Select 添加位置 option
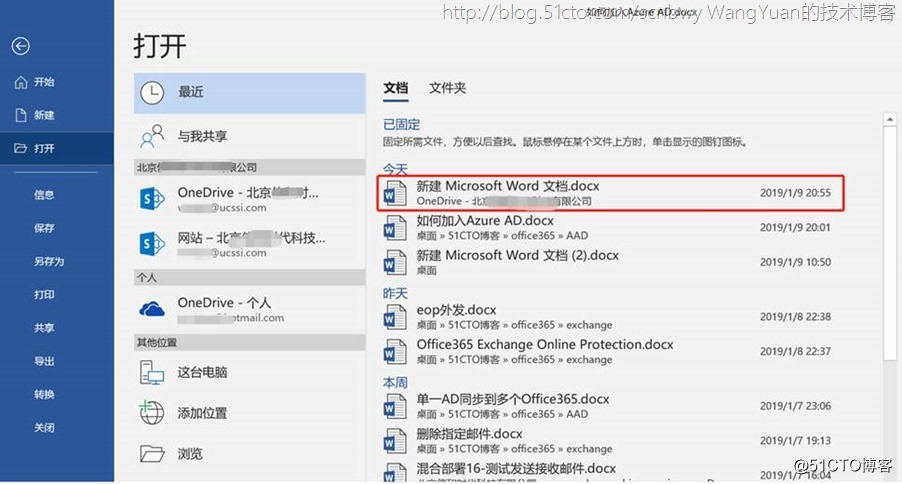Screen dimensions: 902x484 pos(250,413)
